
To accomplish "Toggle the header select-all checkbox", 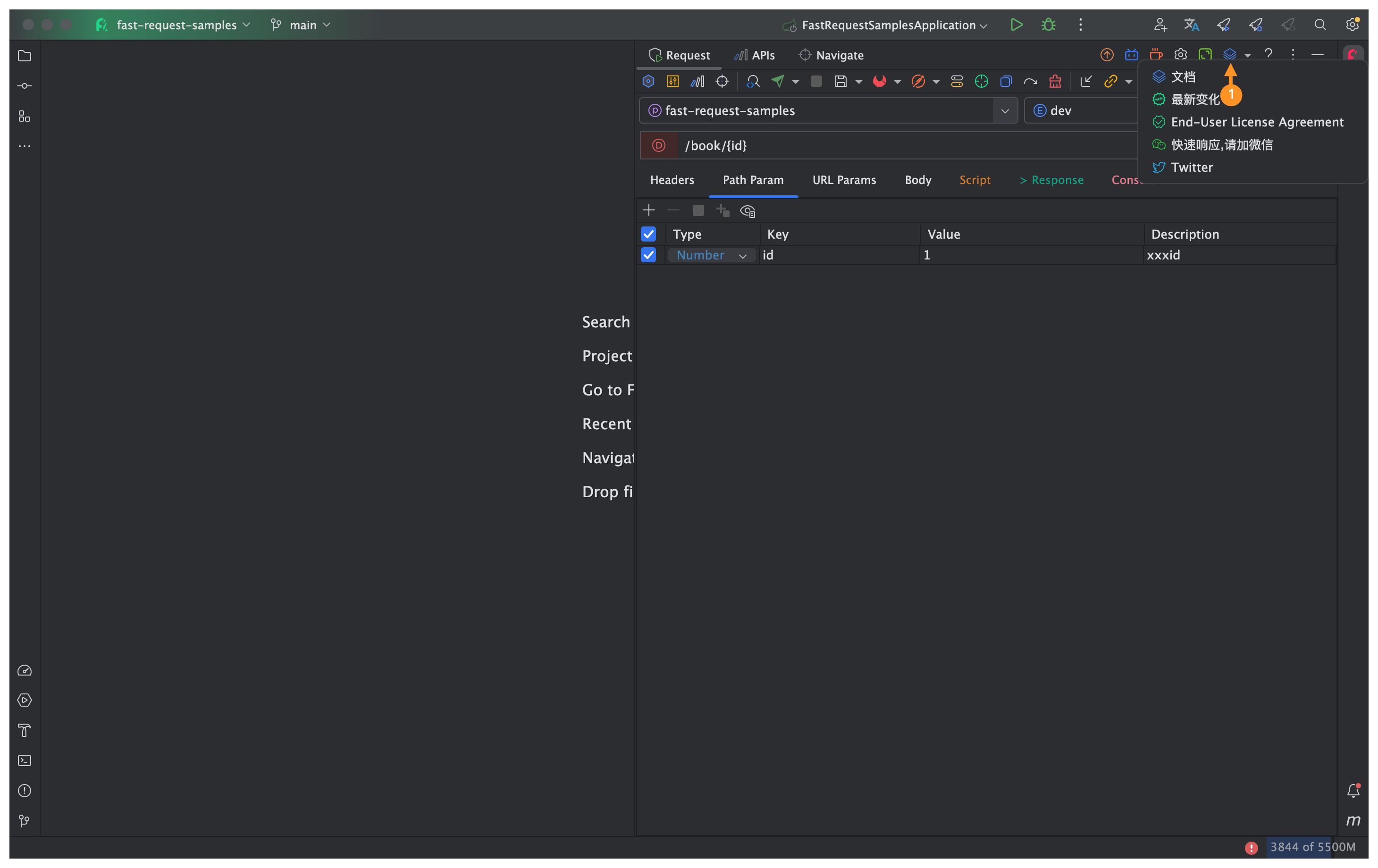I will [648, 234].
